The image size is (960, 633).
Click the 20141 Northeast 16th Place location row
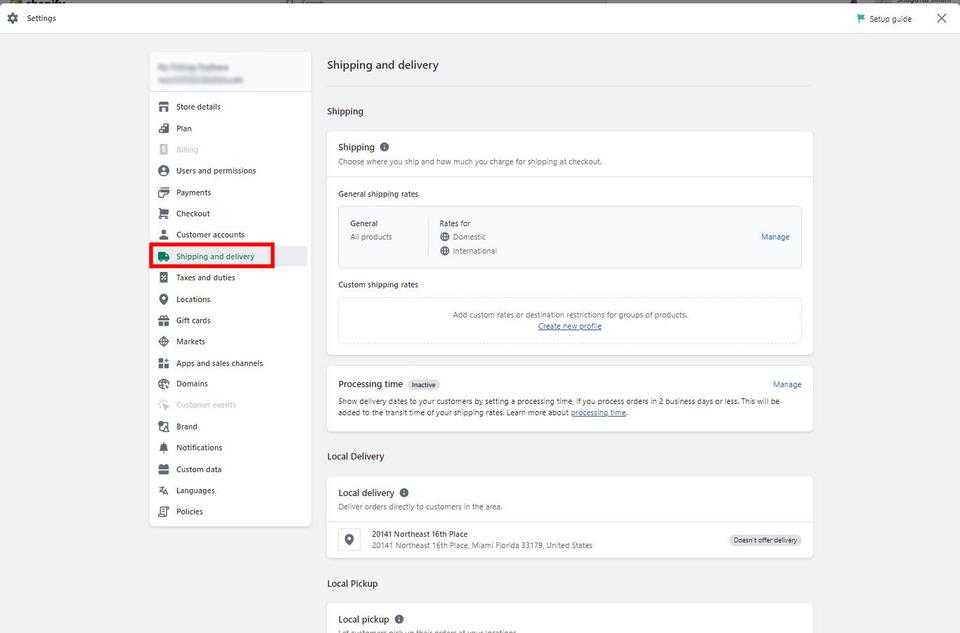coord(569,539)
